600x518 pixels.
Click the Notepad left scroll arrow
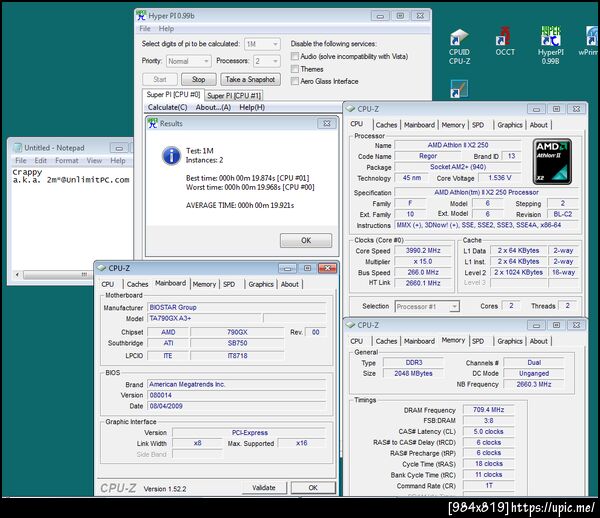point(17,275)
